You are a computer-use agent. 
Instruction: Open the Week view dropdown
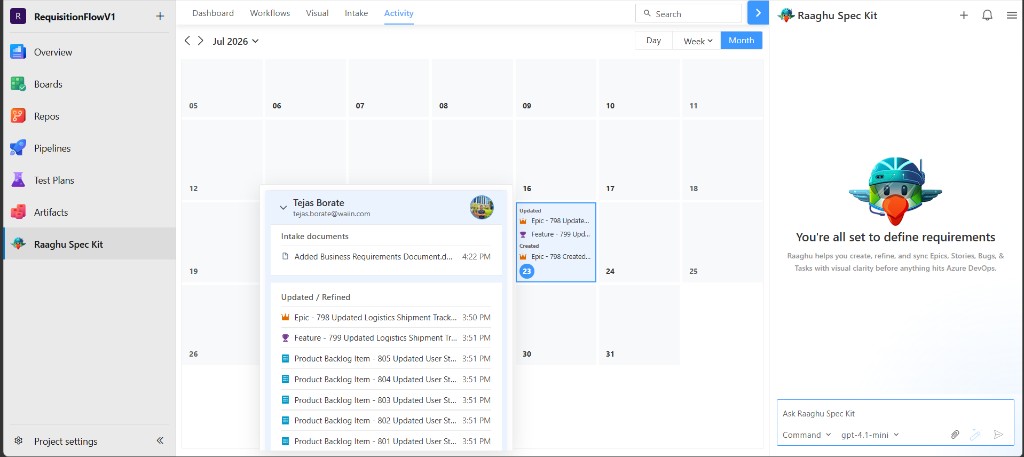697,40
